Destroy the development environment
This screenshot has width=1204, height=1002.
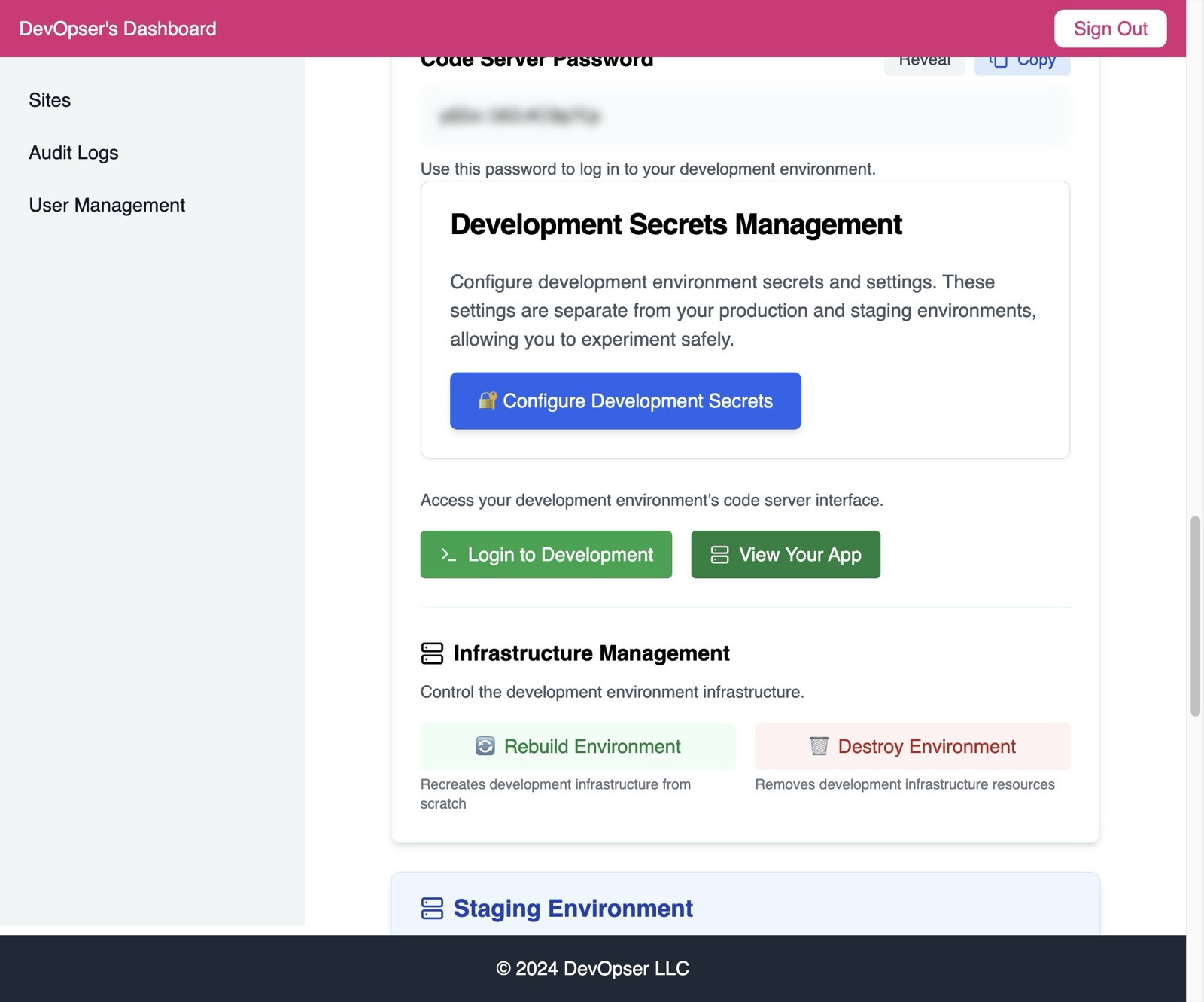pos(912,746)
